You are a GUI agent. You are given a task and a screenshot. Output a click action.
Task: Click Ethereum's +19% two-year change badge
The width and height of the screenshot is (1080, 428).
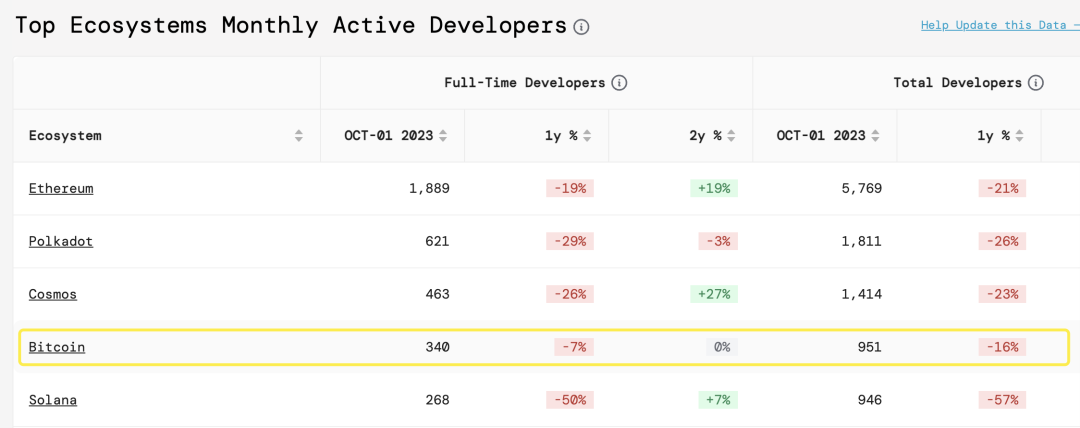pos(714,188)
